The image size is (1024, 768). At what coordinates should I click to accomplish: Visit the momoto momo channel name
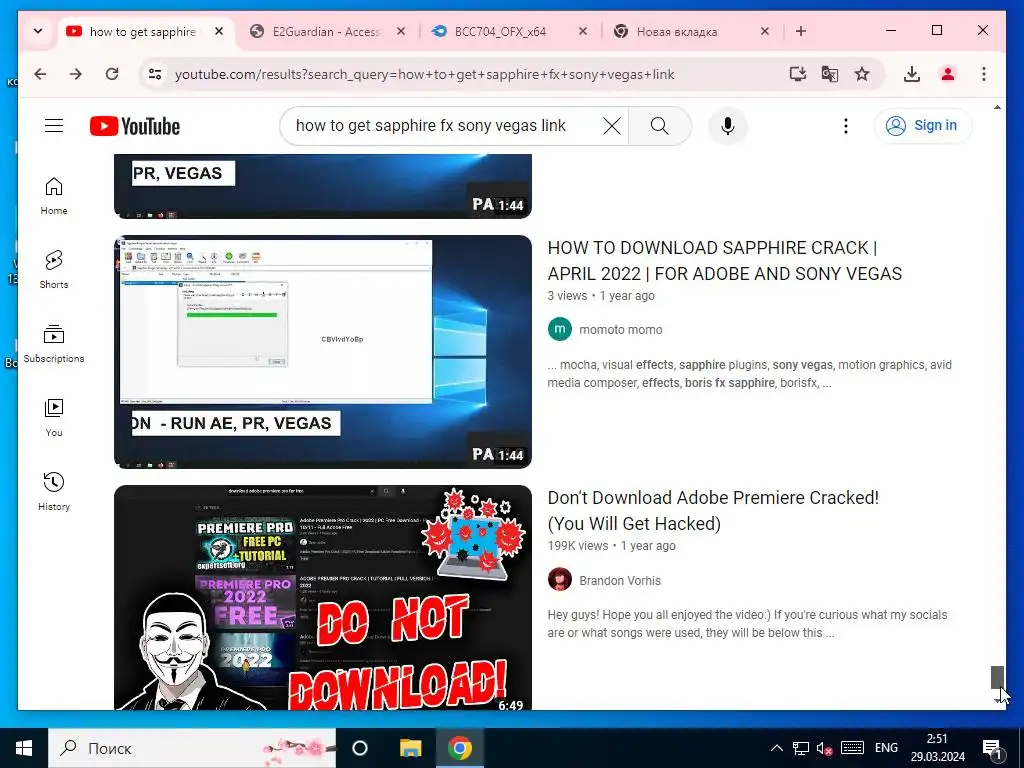620,330
